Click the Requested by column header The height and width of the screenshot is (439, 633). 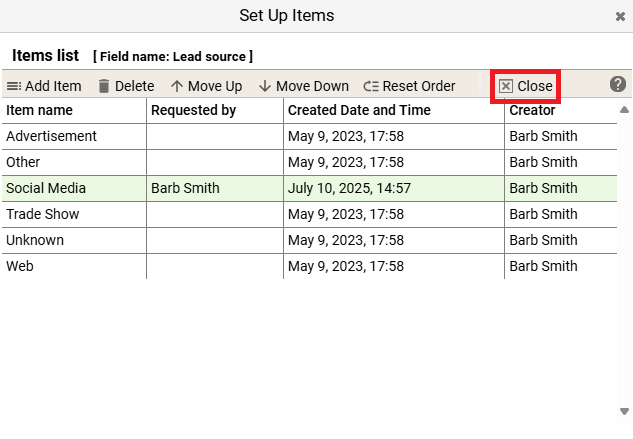pos(215,110)
